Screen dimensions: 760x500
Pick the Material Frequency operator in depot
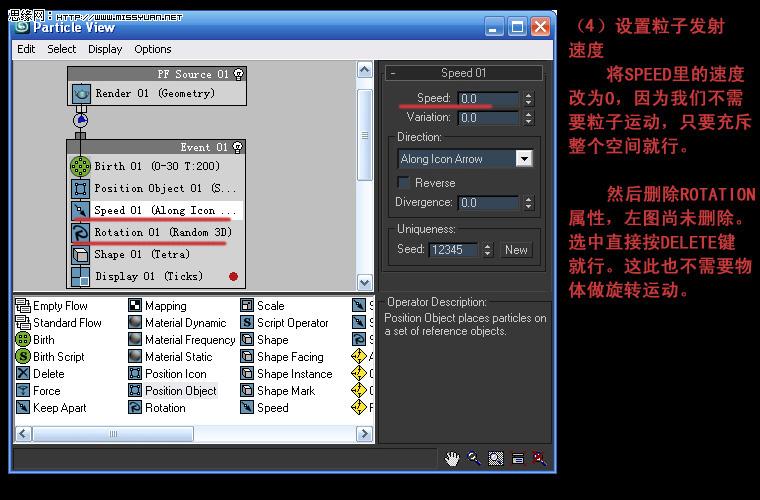pyautogui.click(x=182, y=340)
